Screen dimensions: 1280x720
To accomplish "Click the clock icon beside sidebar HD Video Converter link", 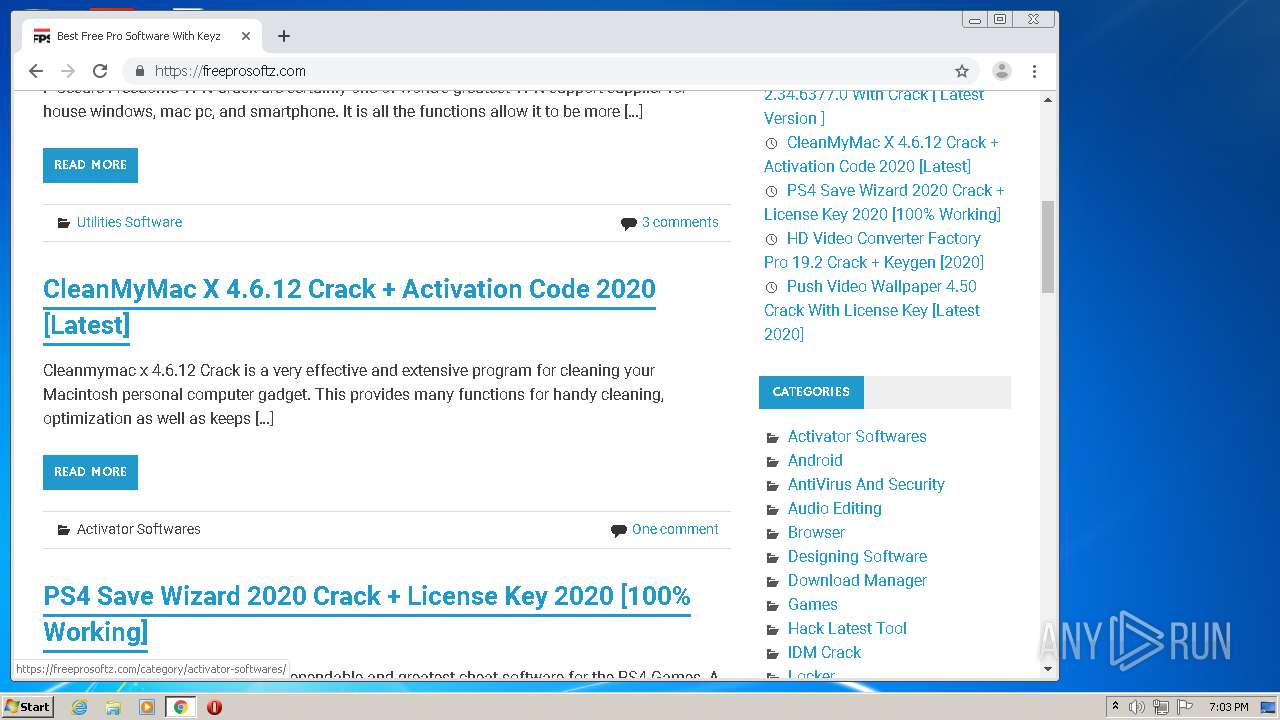I will coord(771,239).
